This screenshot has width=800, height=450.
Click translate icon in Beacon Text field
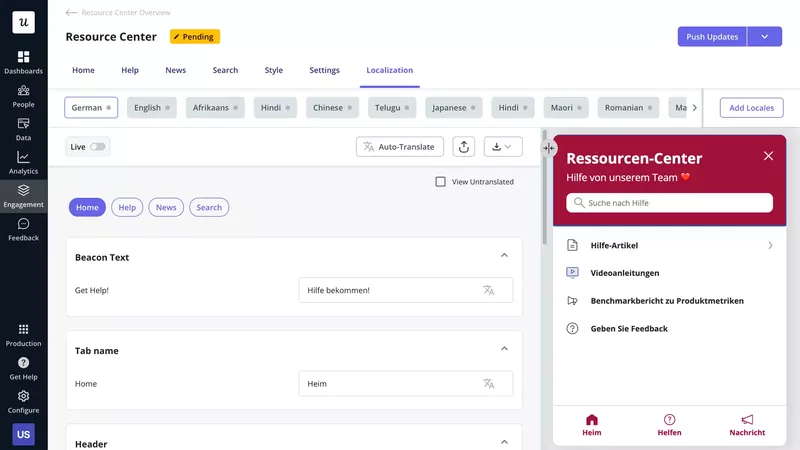tap(488, 290)
